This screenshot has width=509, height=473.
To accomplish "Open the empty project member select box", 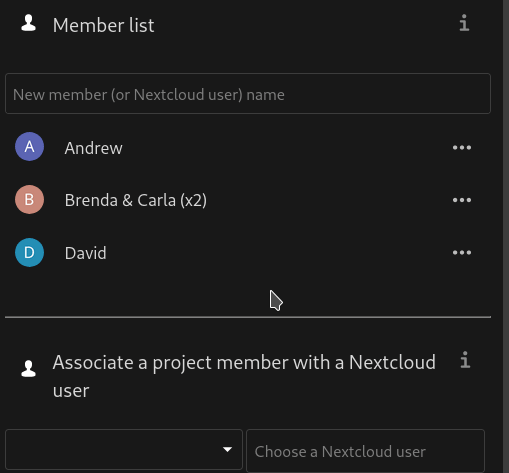I will pos(124,449).
